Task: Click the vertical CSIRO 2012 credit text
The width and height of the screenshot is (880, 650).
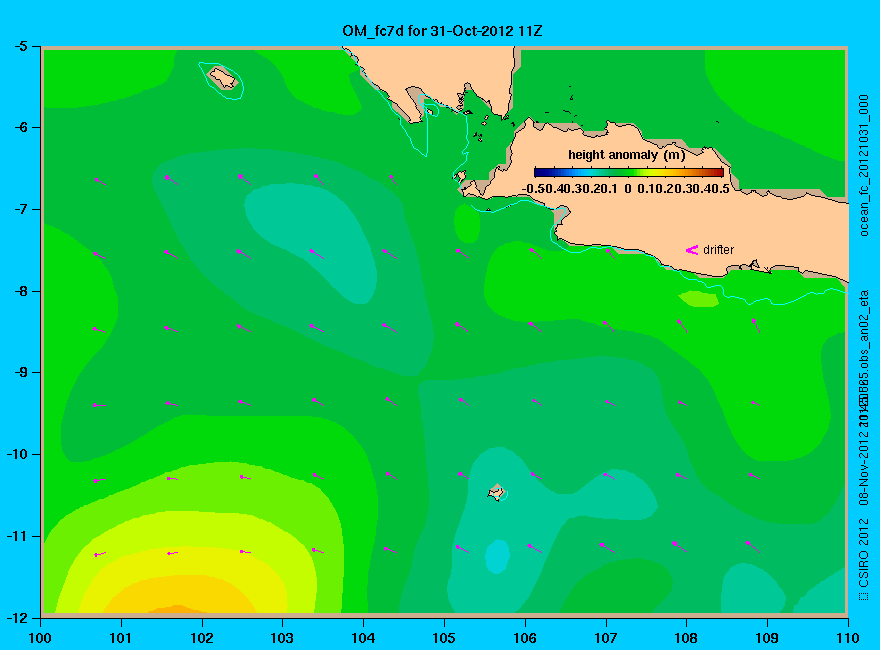Action: (x=864, y=559)
